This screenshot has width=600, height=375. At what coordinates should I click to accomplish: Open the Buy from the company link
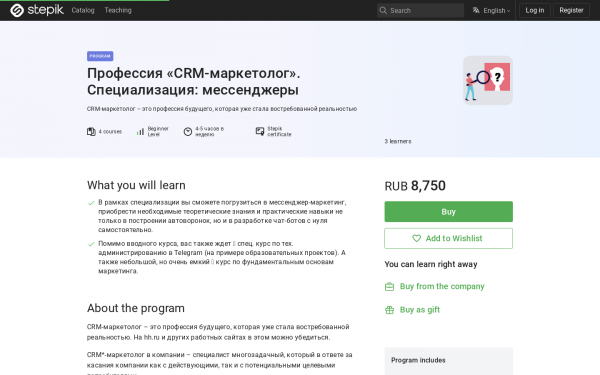point(442,286)
